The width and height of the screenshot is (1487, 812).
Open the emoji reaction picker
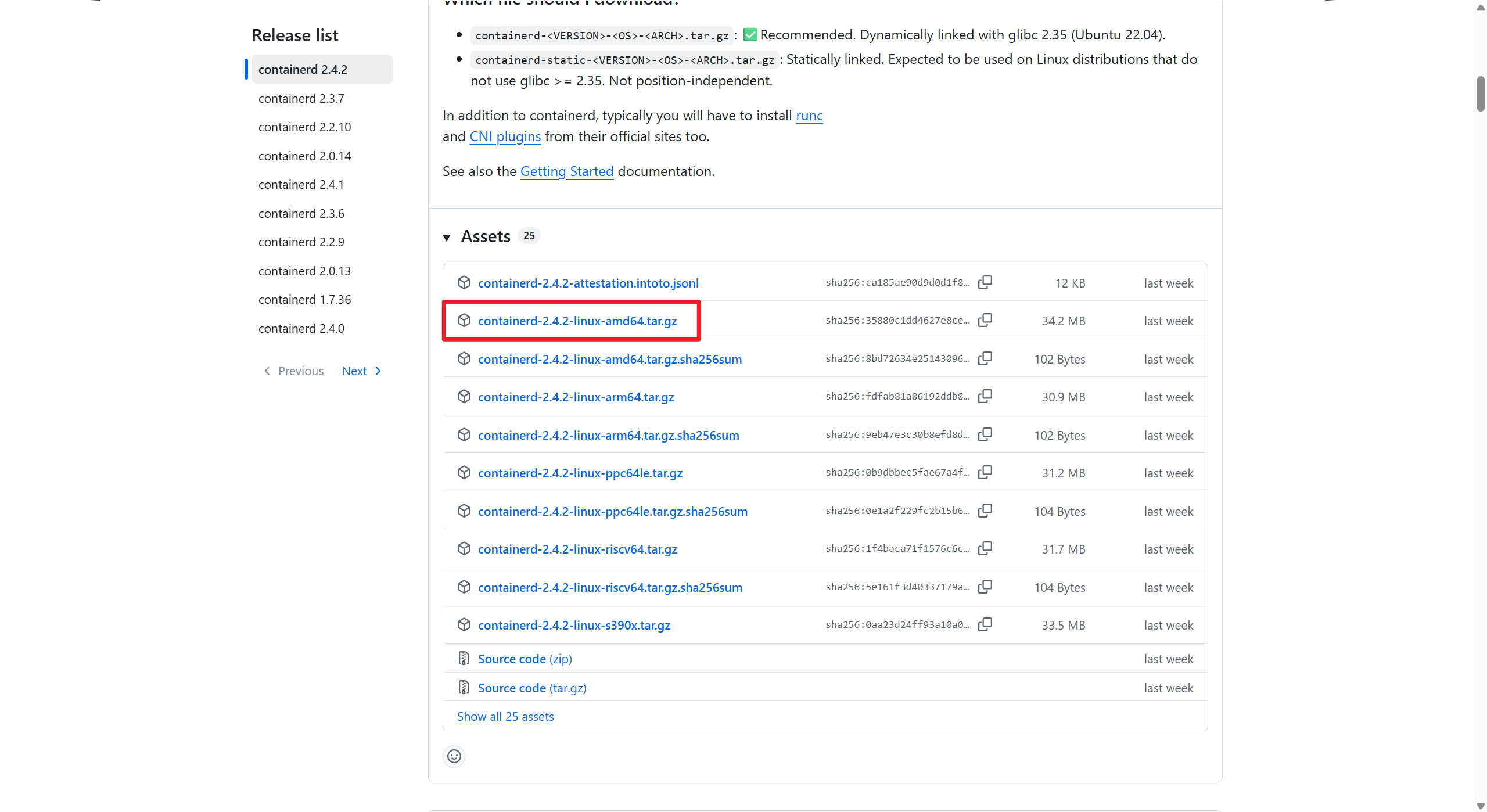pyautogui.click(x=454, y=756)
